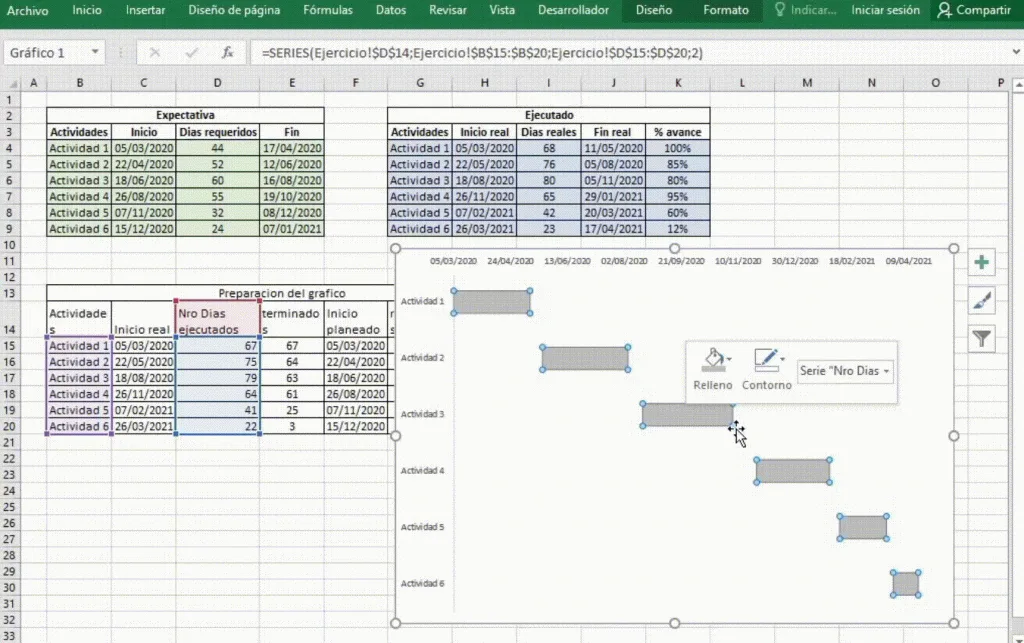Click the % avance header cell
The image size is (1024, 643).
click(678, 132)
